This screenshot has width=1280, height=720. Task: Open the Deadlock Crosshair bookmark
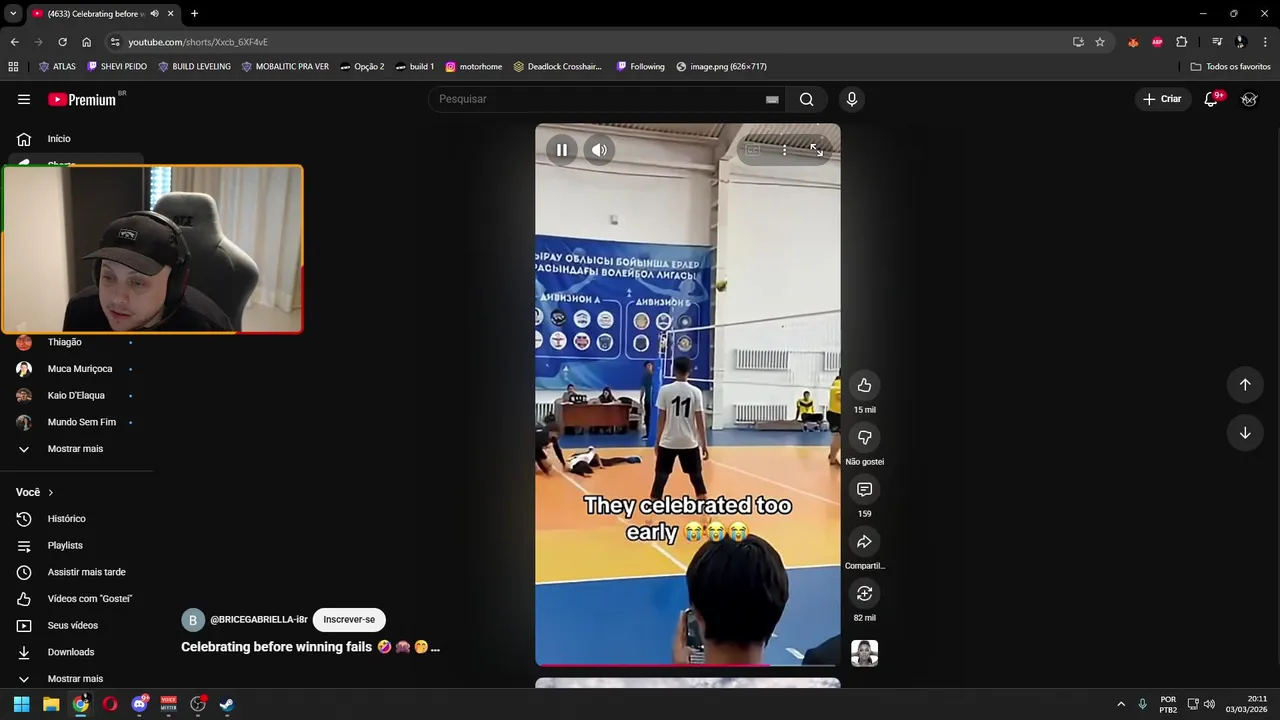557,67
